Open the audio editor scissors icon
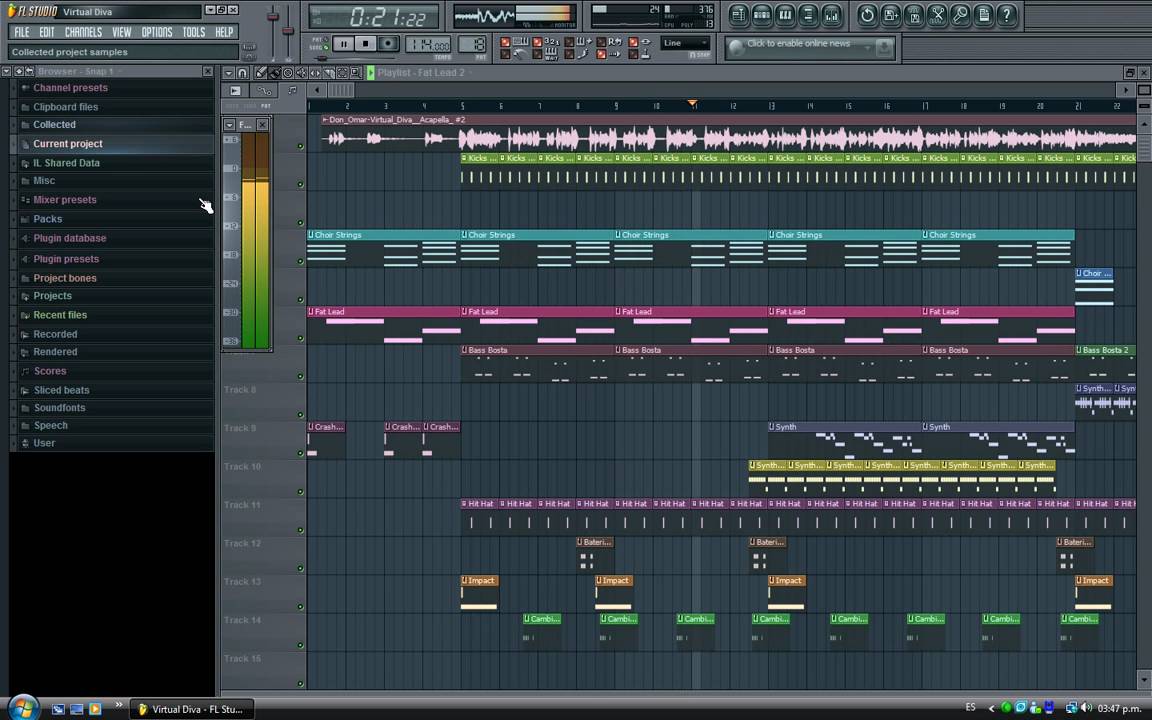 pos(937,15)
